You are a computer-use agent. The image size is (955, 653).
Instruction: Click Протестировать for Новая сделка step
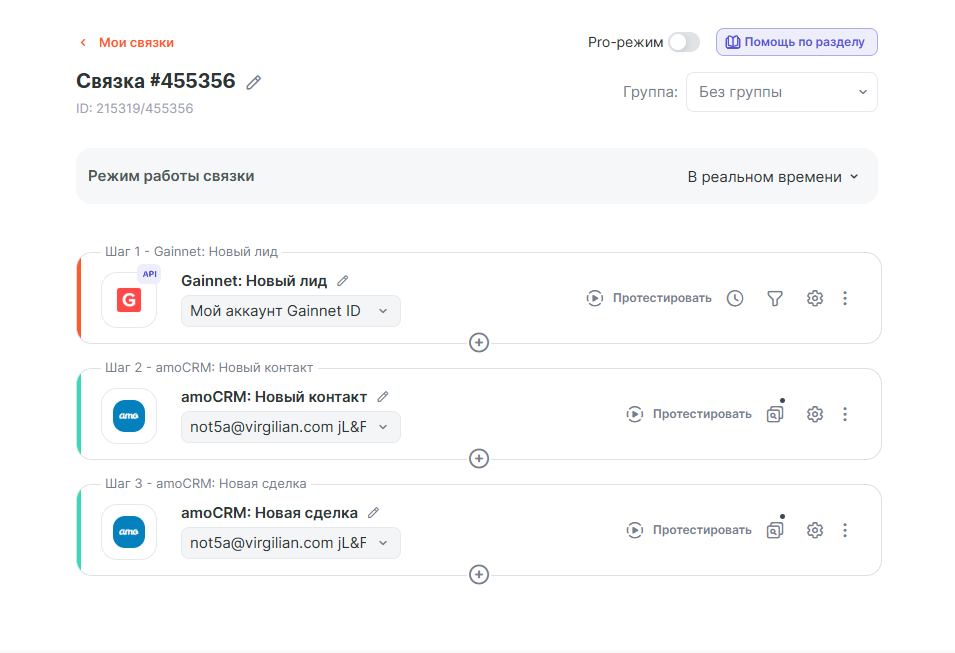pos(690,530)
